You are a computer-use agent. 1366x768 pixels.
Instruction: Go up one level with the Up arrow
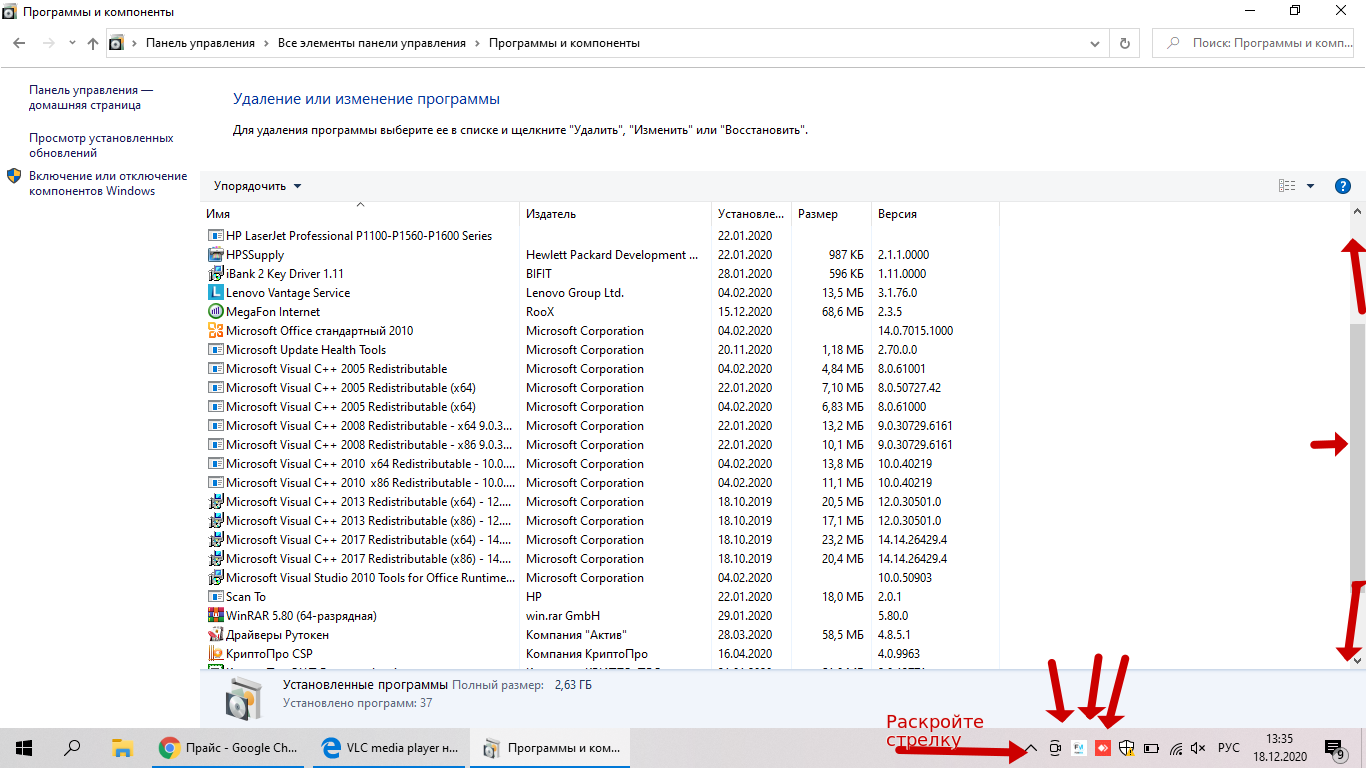[93, 43]
